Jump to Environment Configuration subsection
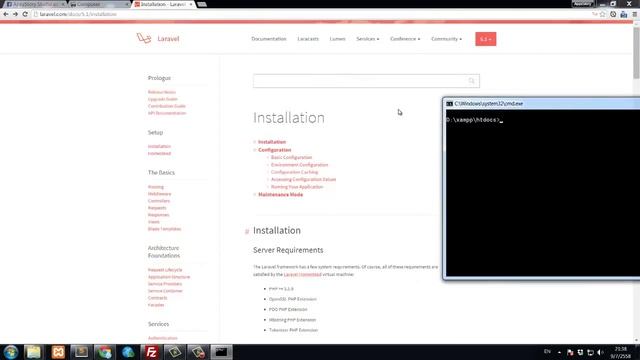This screenshot has width=640, height=360. point(300,165)
